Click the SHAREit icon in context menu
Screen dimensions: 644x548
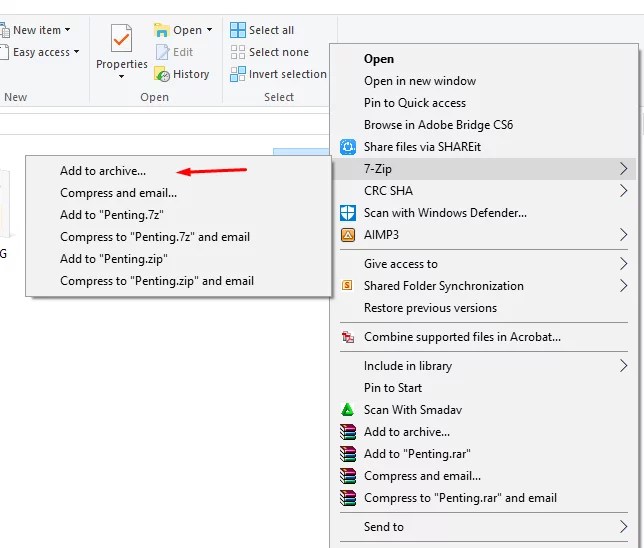(x=348, y=147)
